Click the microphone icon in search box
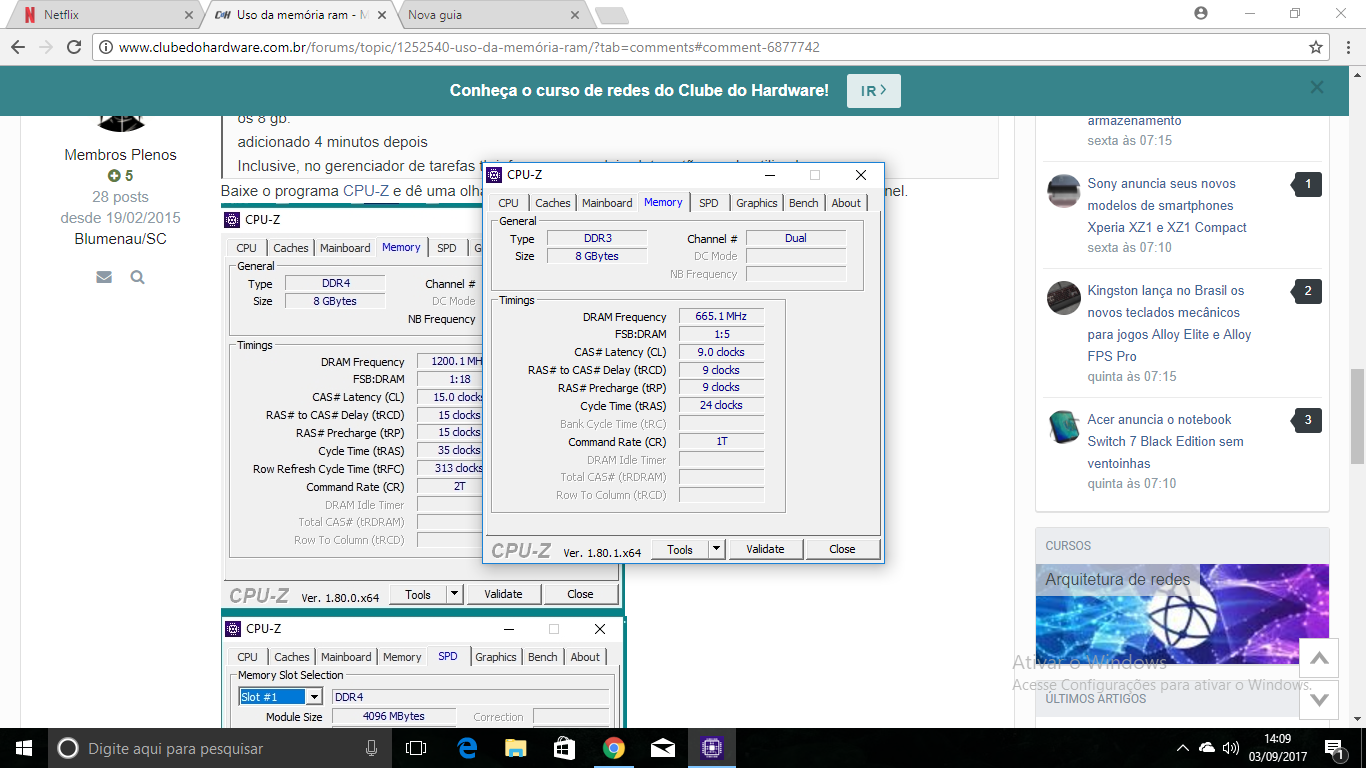Image resolution: width=1366 pixels, height=768 pixels. click(x=371, y=748)
